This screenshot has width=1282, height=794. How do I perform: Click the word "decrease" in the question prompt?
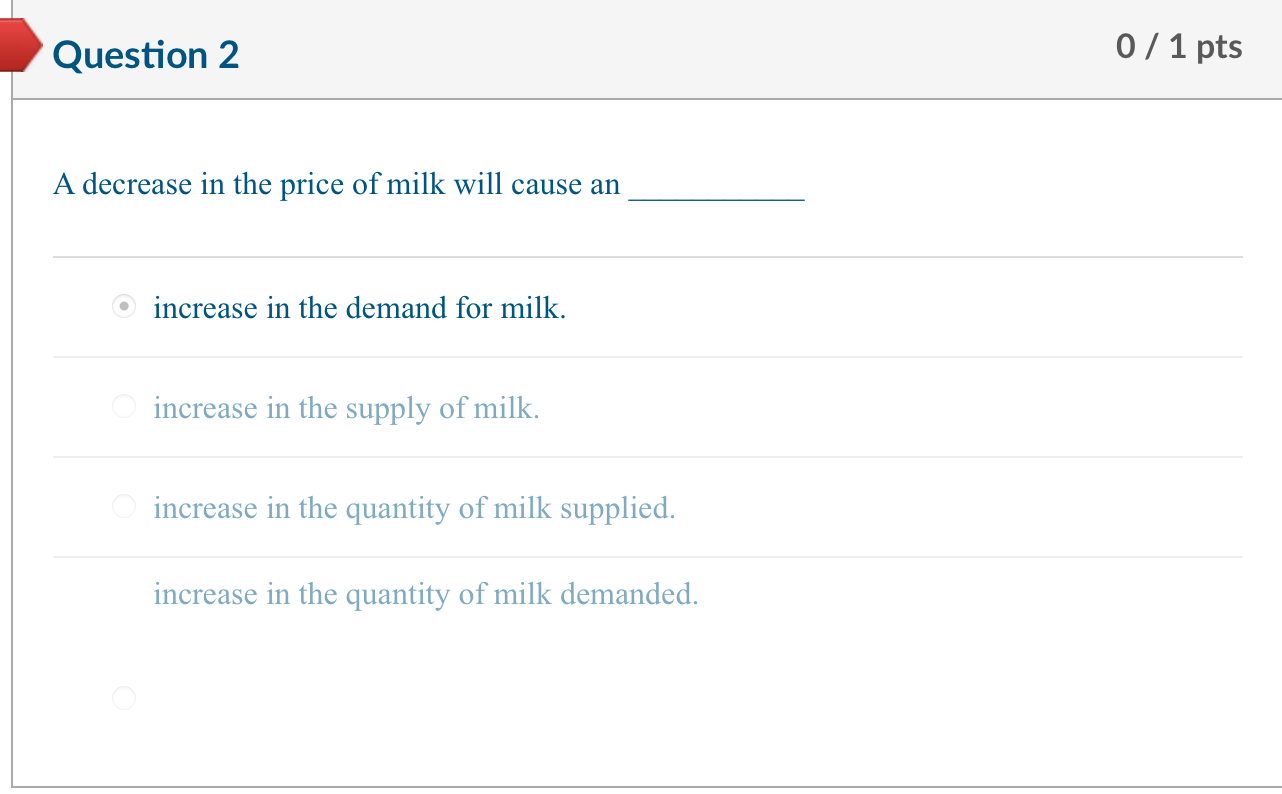136,185
